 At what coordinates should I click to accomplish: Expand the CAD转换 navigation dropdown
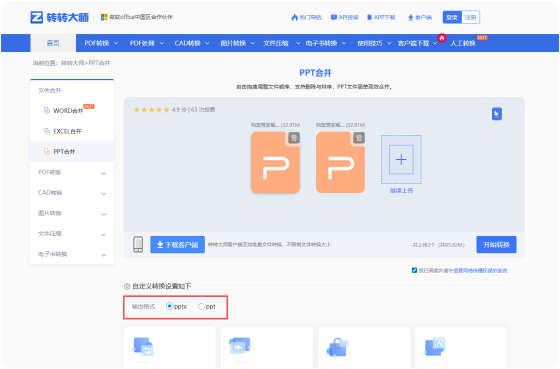[192, 43]
